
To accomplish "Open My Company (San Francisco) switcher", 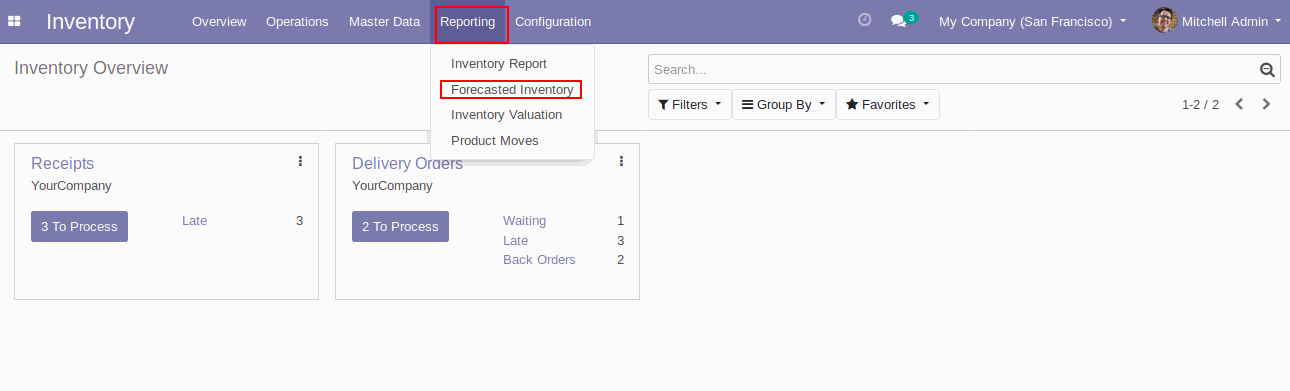I will point(1032,21).
